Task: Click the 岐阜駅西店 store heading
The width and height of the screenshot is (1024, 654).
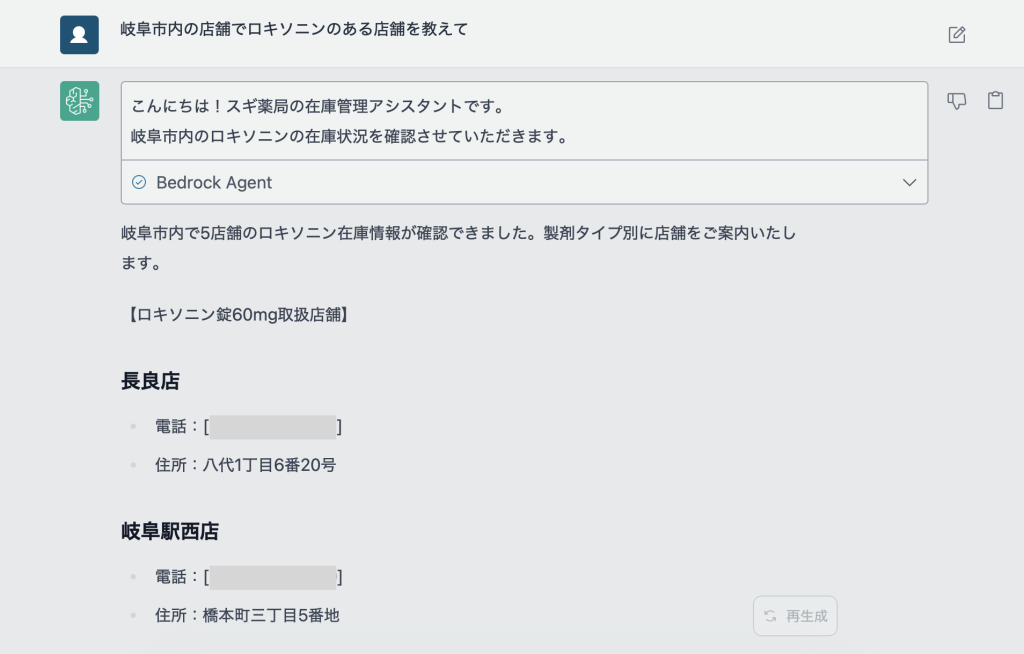Action: click(170, 531)
